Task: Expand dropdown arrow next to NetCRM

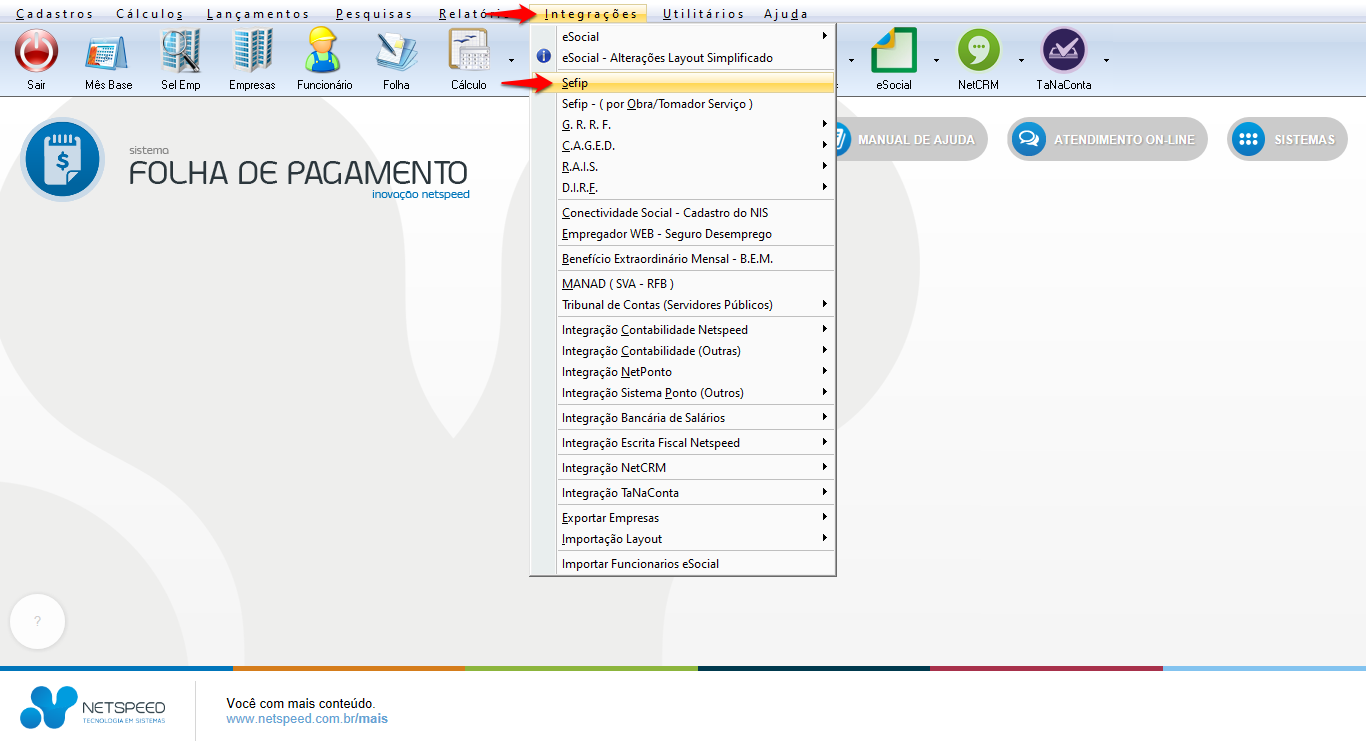Action: [1021, 60]
